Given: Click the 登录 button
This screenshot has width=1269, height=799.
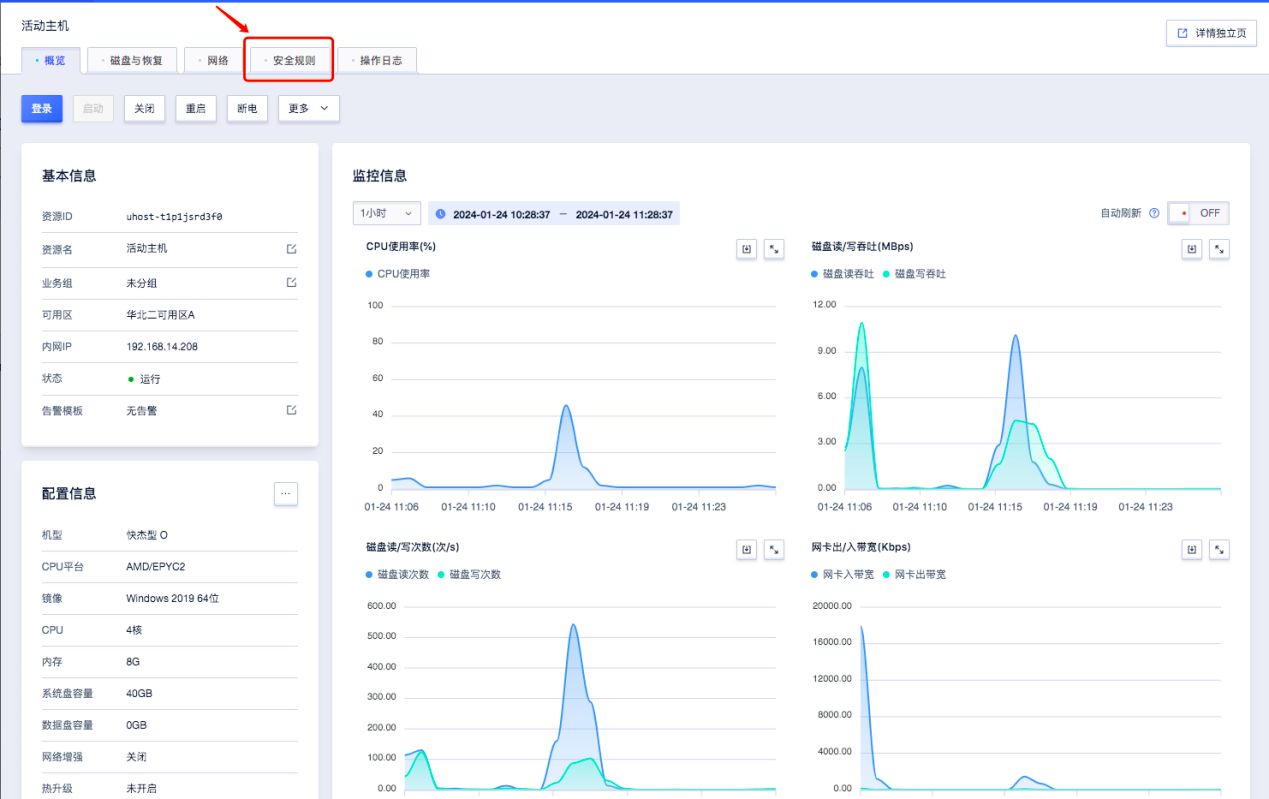Looking at the screenshot, I should (42, 108).
